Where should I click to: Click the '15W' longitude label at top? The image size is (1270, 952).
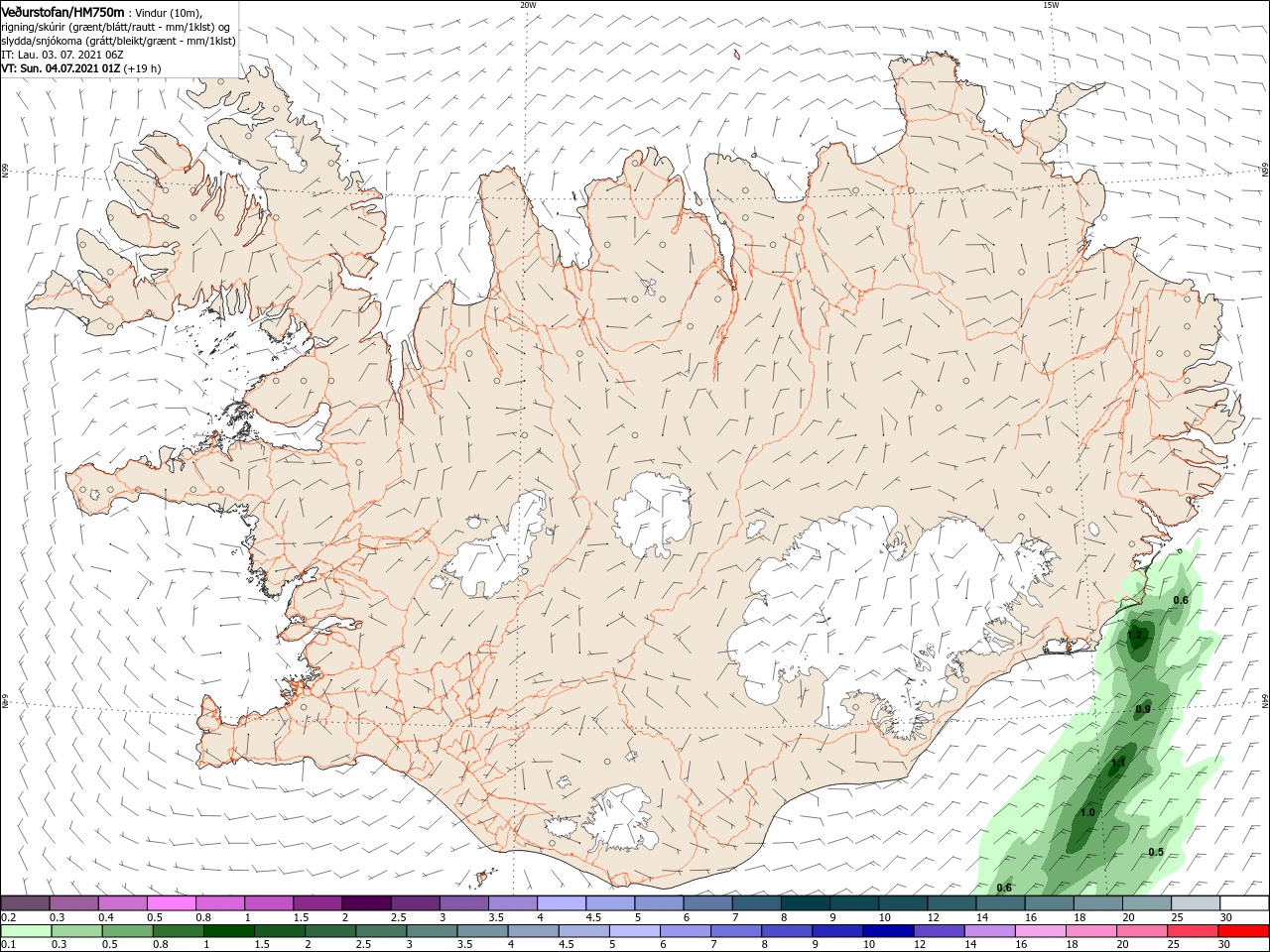pos(1051,5)
